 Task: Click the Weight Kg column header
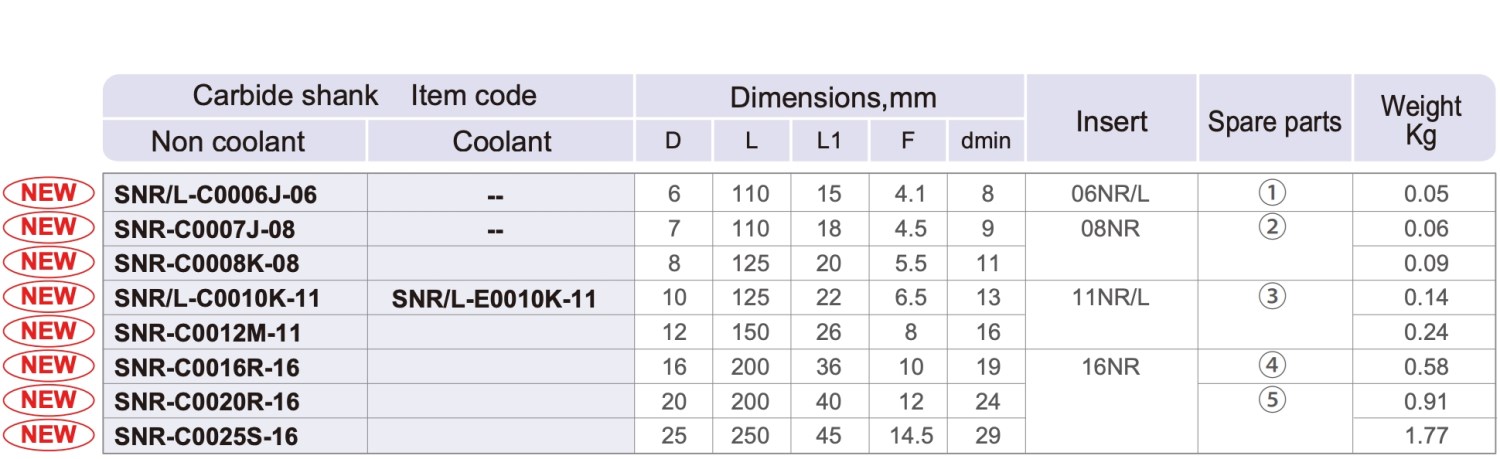tap(1421, 120)
